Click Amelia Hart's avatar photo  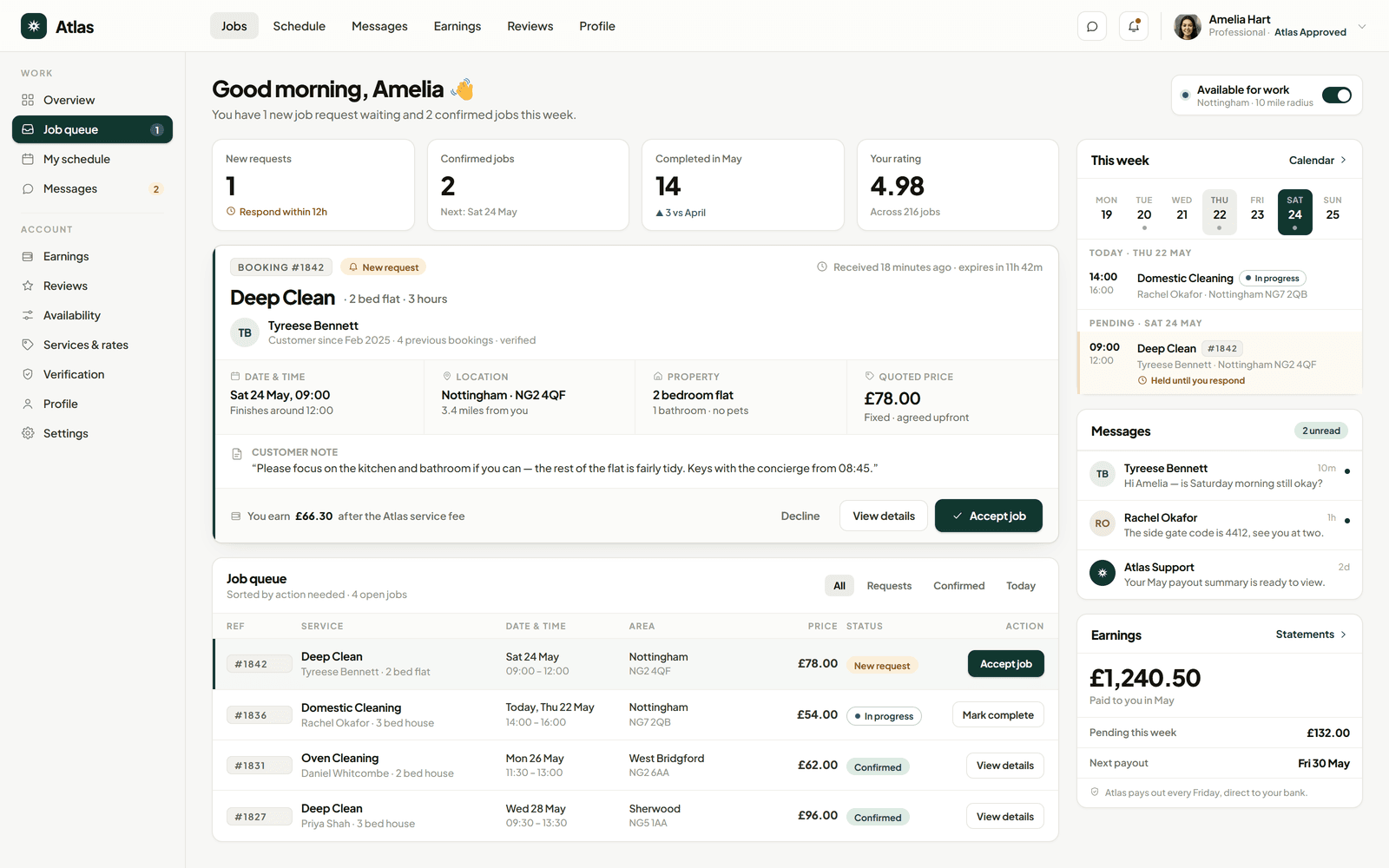(x=1188, y=26)
